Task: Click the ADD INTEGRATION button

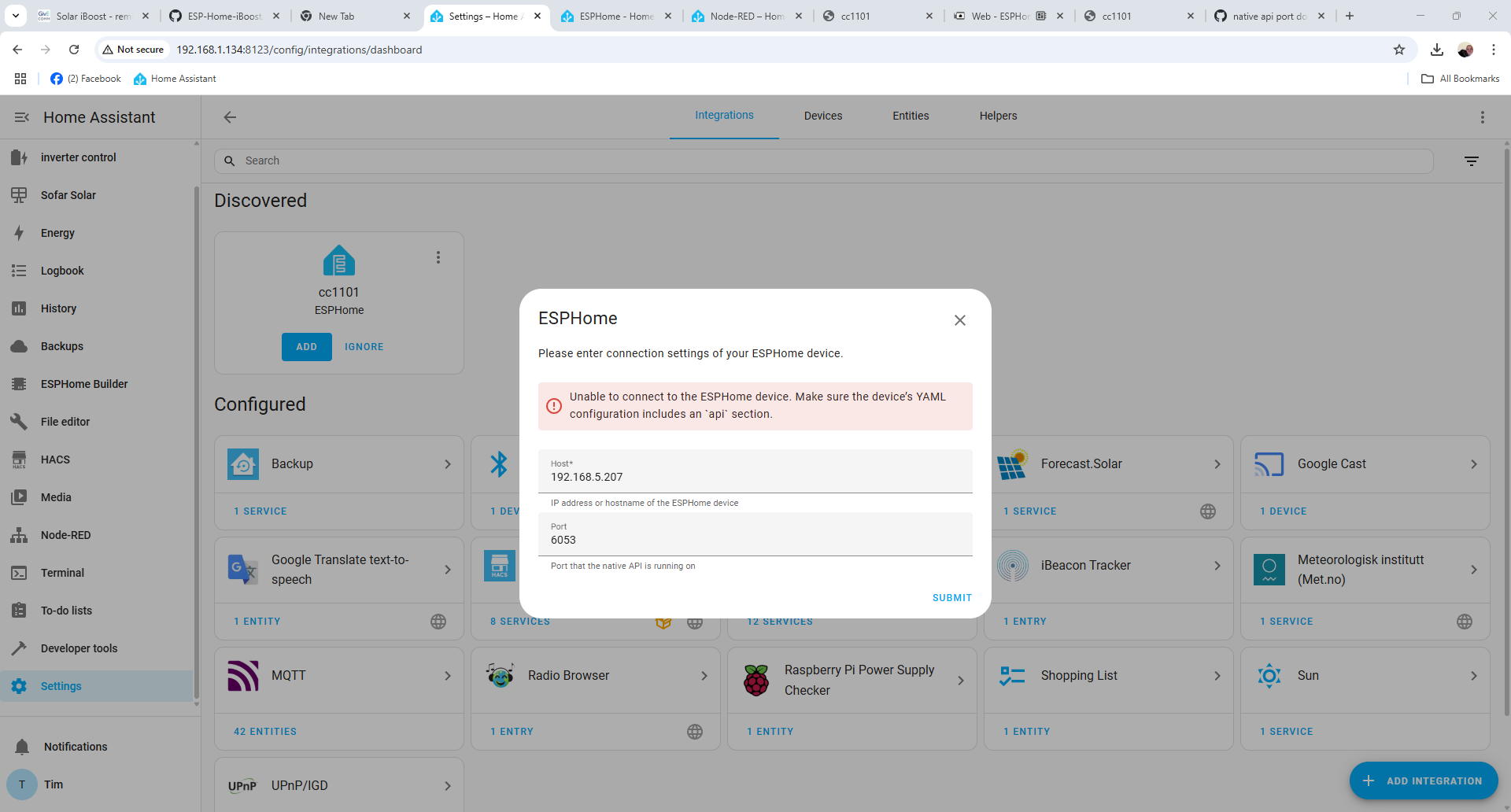Action: pyautogui.click(x=1424, y=781)
